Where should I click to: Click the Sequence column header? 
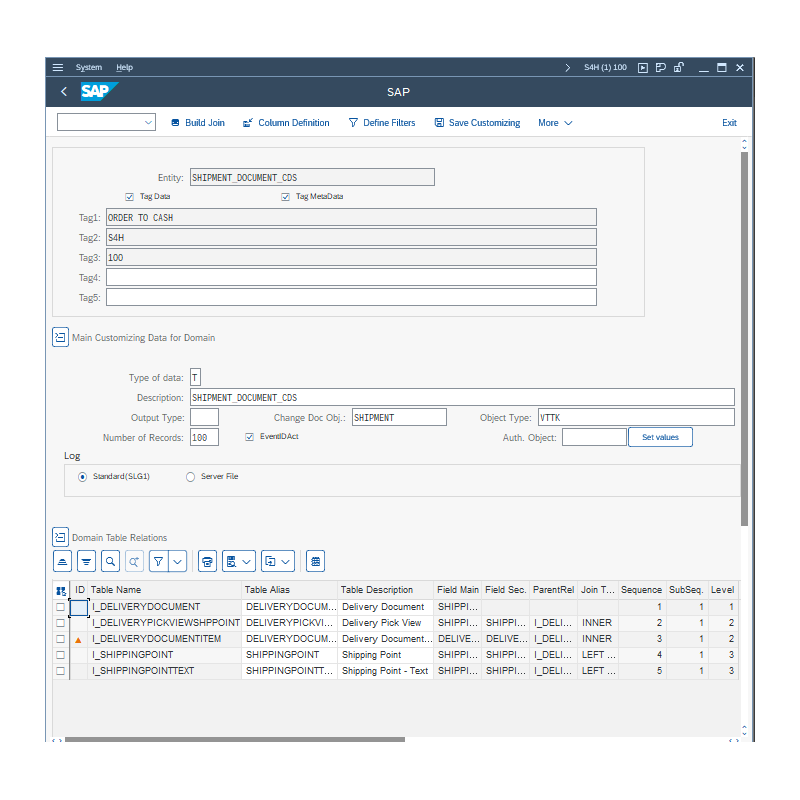pyautogui.click(x=641, y=590)
